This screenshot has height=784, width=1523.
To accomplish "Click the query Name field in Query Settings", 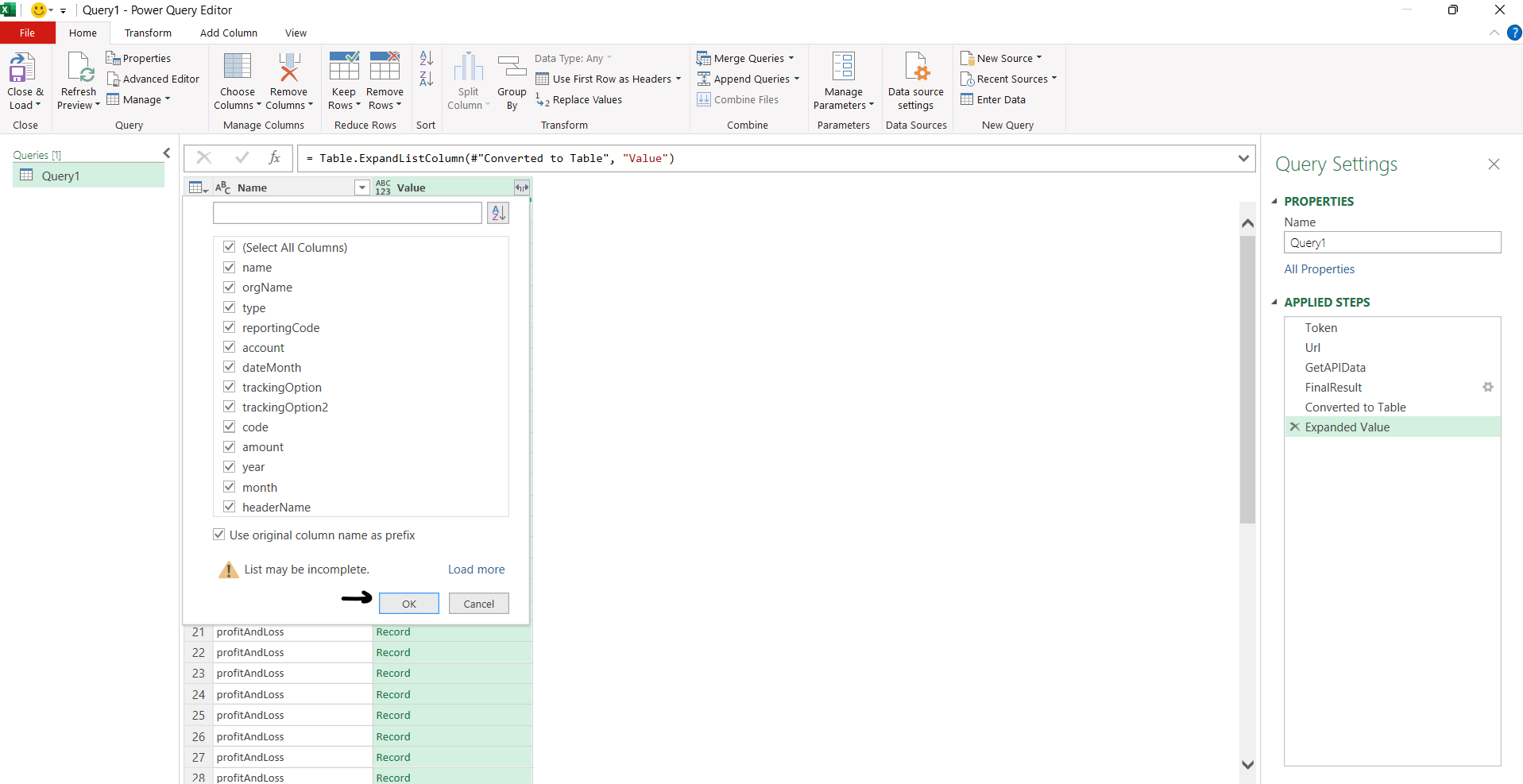I will coord(1392,242).
